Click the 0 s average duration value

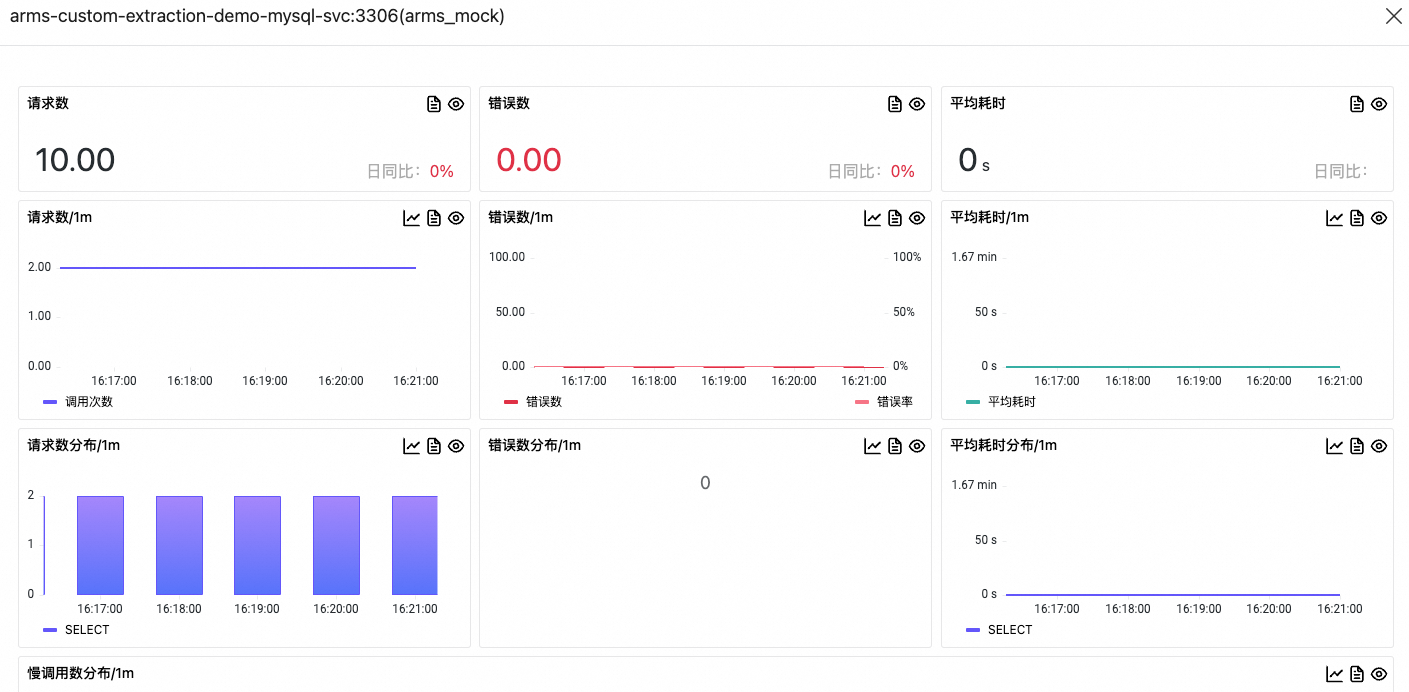[974, 160]
